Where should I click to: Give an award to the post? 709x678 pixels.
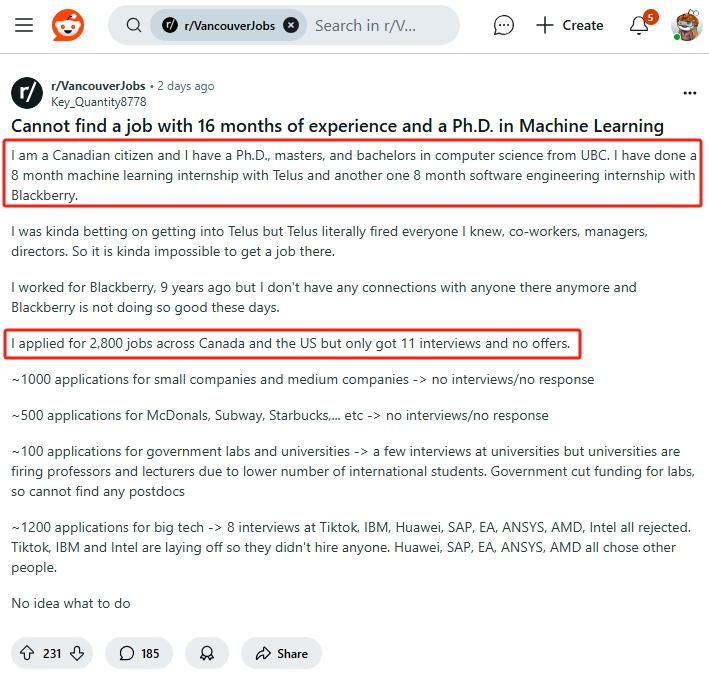point(207,653)
